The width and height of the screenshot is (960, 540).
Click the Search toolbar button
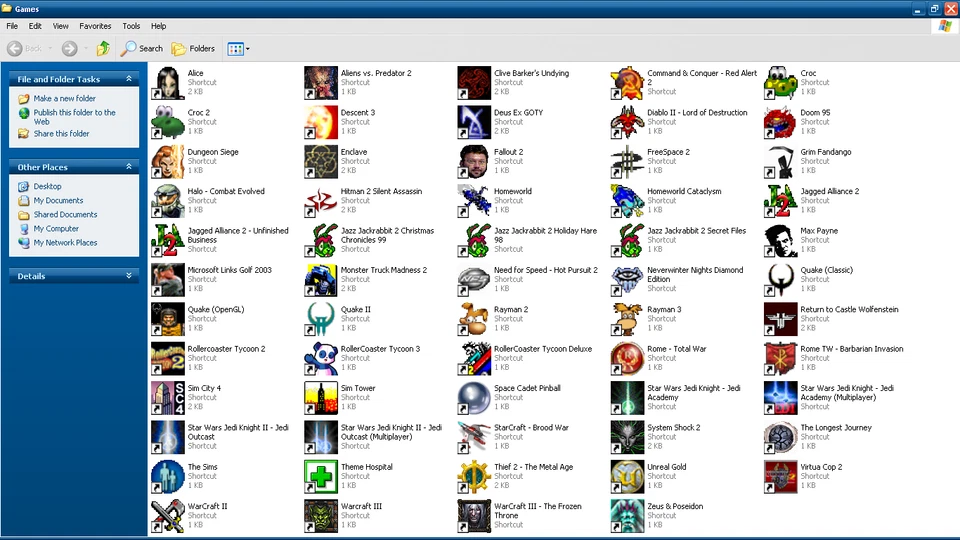[x=142, y=48]
